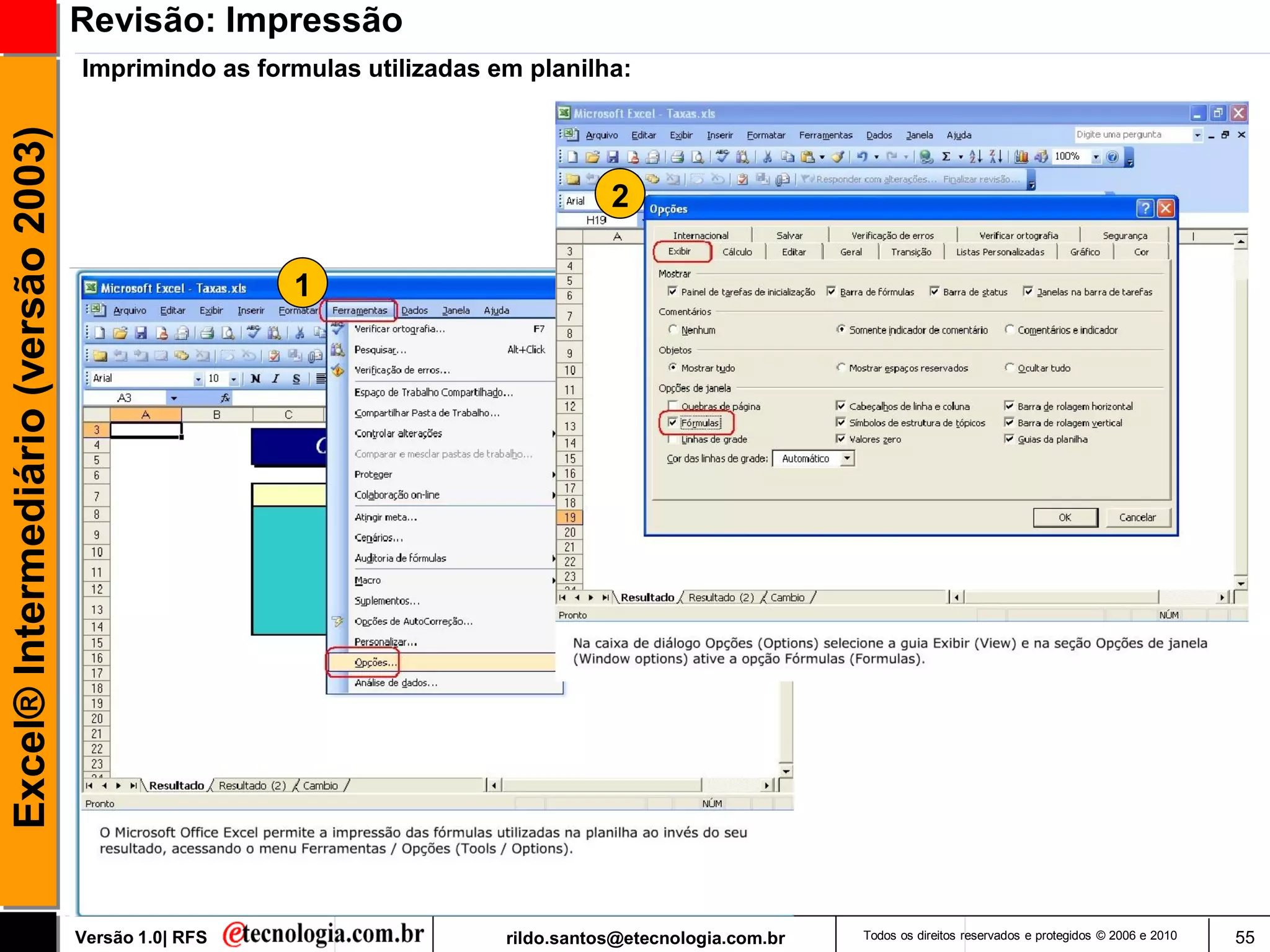The image size is (1270, 952).
Task: Click insert function fx icon in left window
Action: pyautogui.click(x=225, y=398)
